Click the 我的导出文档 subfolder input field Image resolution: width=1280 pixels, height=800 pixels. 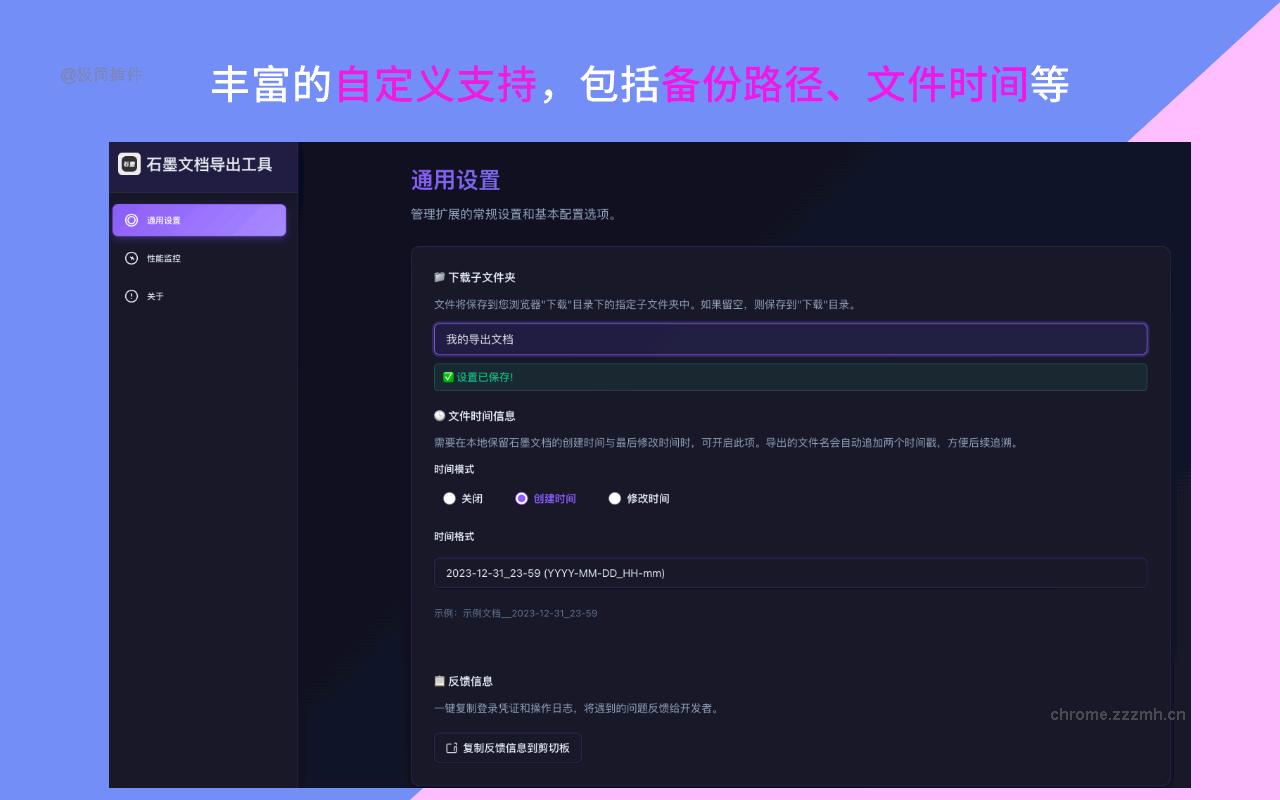(x=790, y=339)
